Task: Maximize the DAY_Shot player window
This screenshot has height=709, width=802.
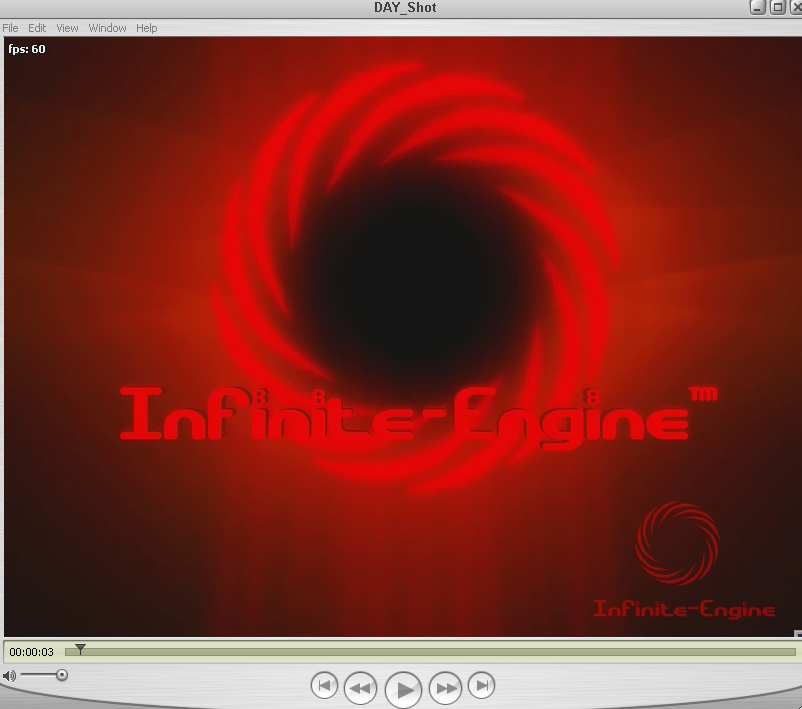Action: [777, 8]
